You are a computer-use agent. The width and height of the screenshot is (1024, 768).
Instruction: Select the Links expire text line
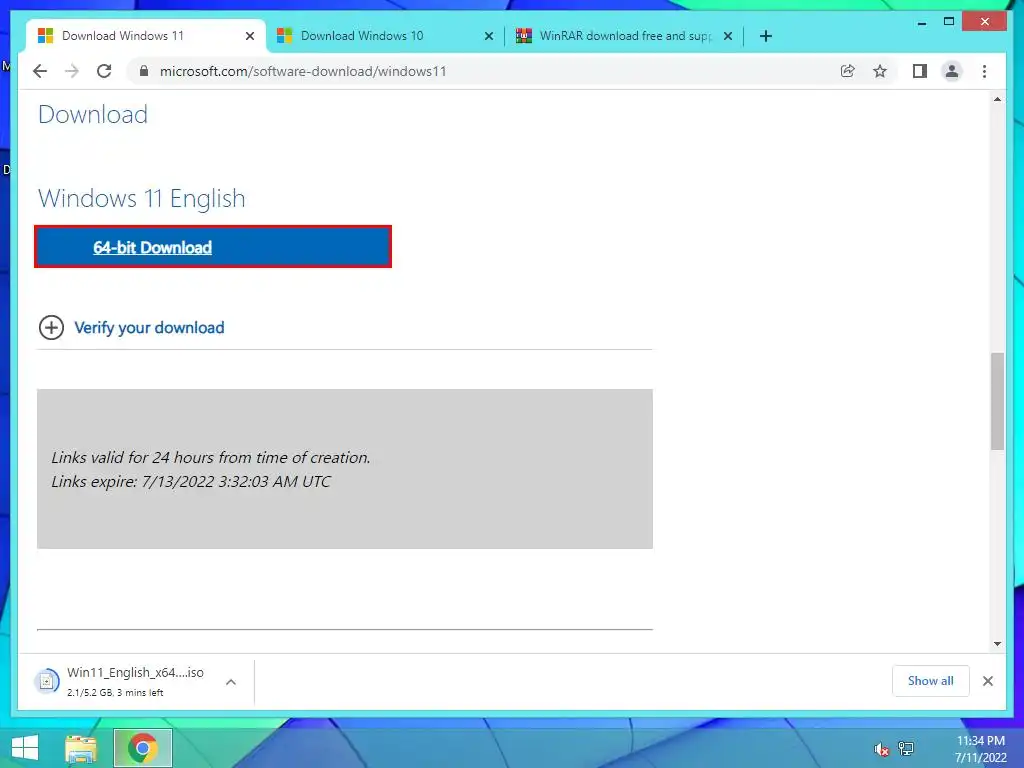tap(191, 481)
